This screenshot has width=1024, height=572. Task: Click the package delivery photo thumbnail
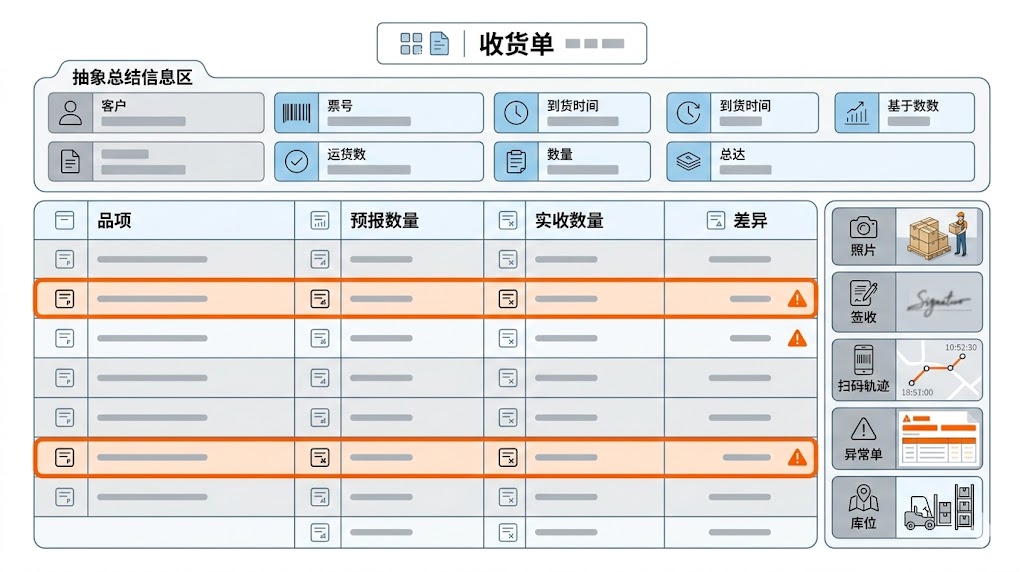click(x=938, y=236)
